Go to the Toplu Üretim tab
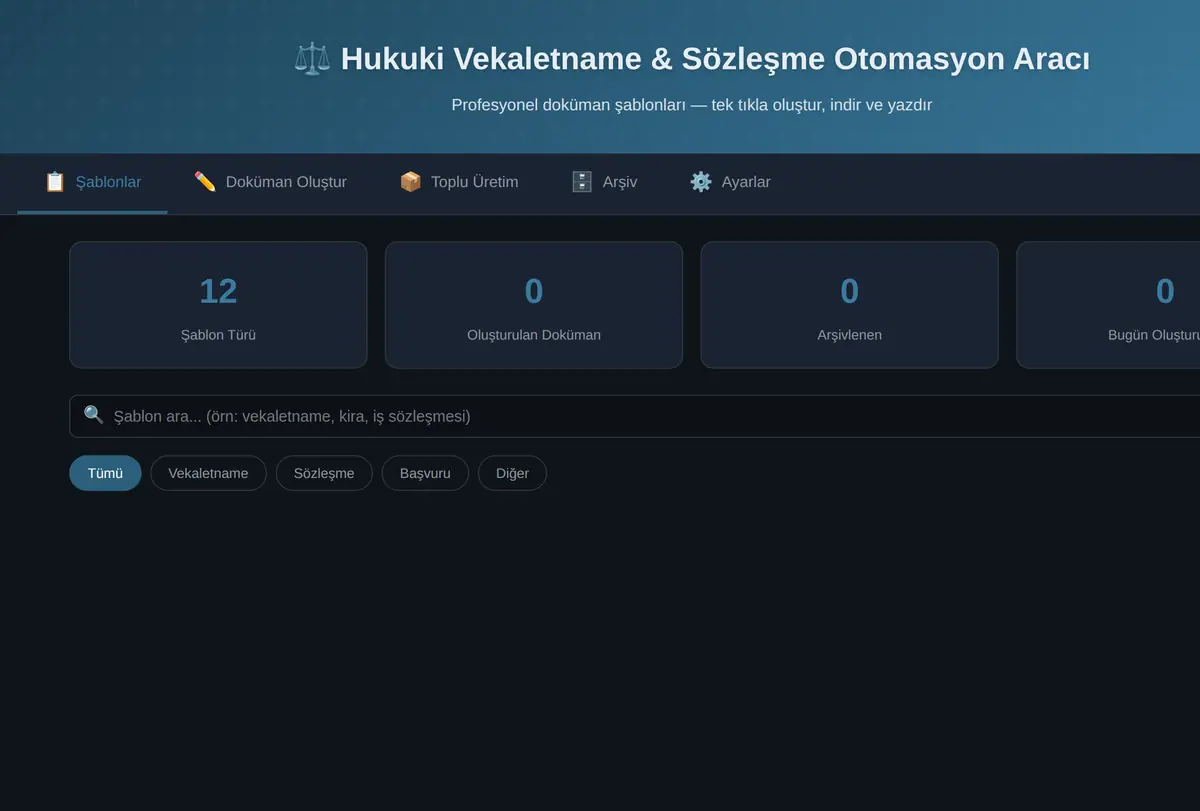This screenshot has height=811, width=1200. click(x=459, y=183)
